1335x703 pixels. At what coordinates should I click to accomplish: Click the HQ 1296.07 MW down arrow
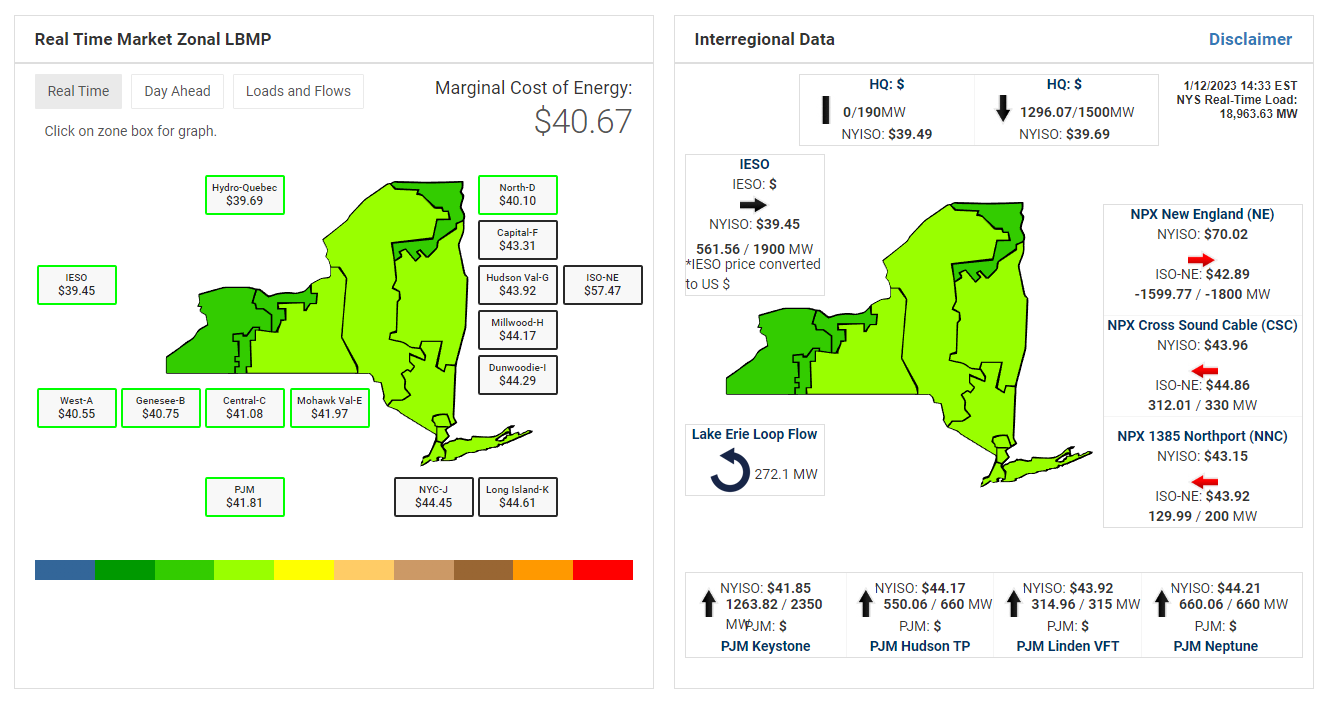[x=1003, y=109]
